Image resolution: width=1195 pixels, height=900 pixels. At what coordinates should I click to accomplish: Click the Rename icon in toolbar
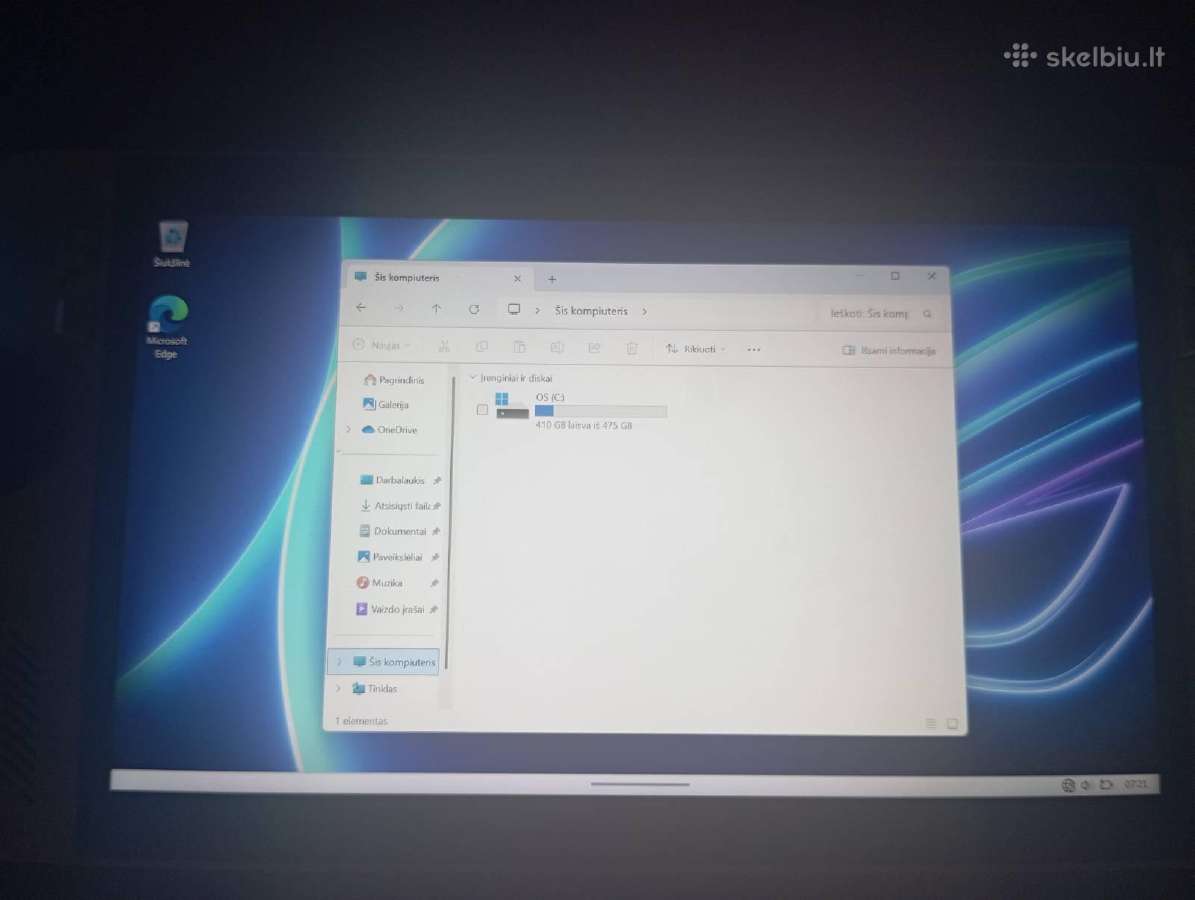click(557, 348)
